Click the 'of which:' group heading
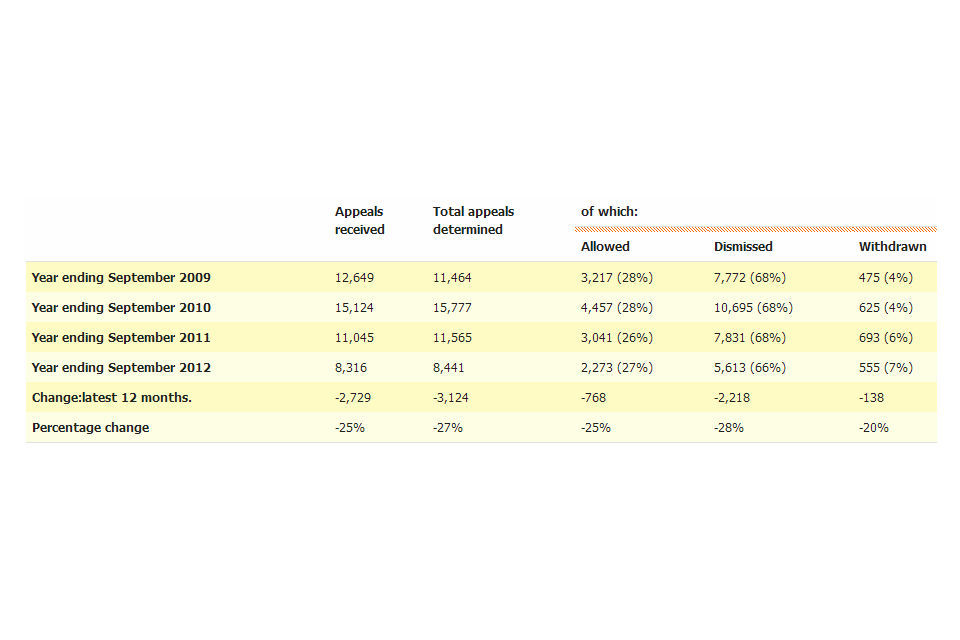The height and width of the screenshot is (640, 960). pos(609,212)
